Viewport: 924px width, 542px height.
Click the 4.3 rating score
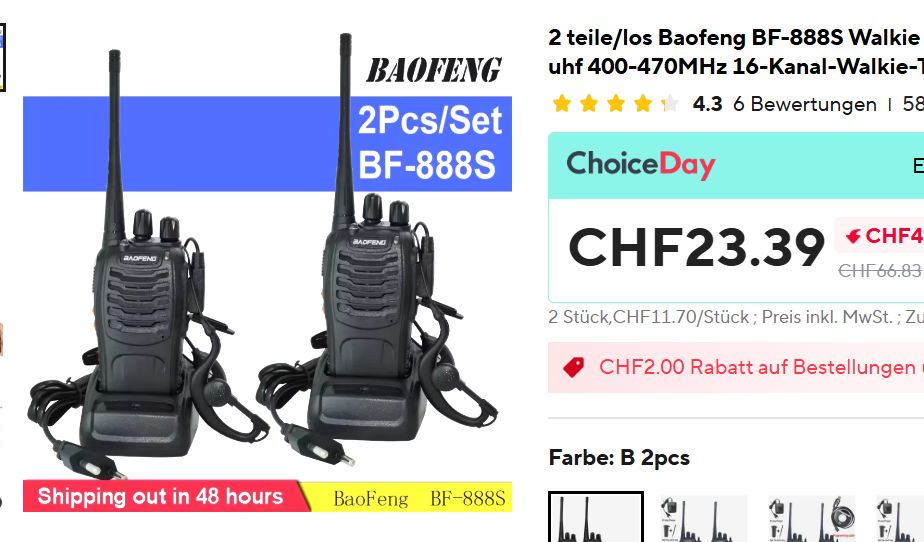(707, 104)
